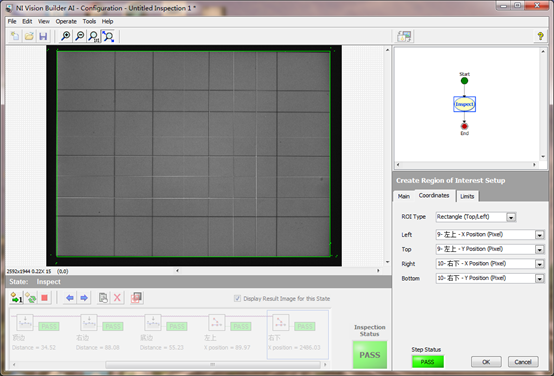Select the Zoom Out magnifier tool
The image size is (554, 376).
click(x=80, y=36)
